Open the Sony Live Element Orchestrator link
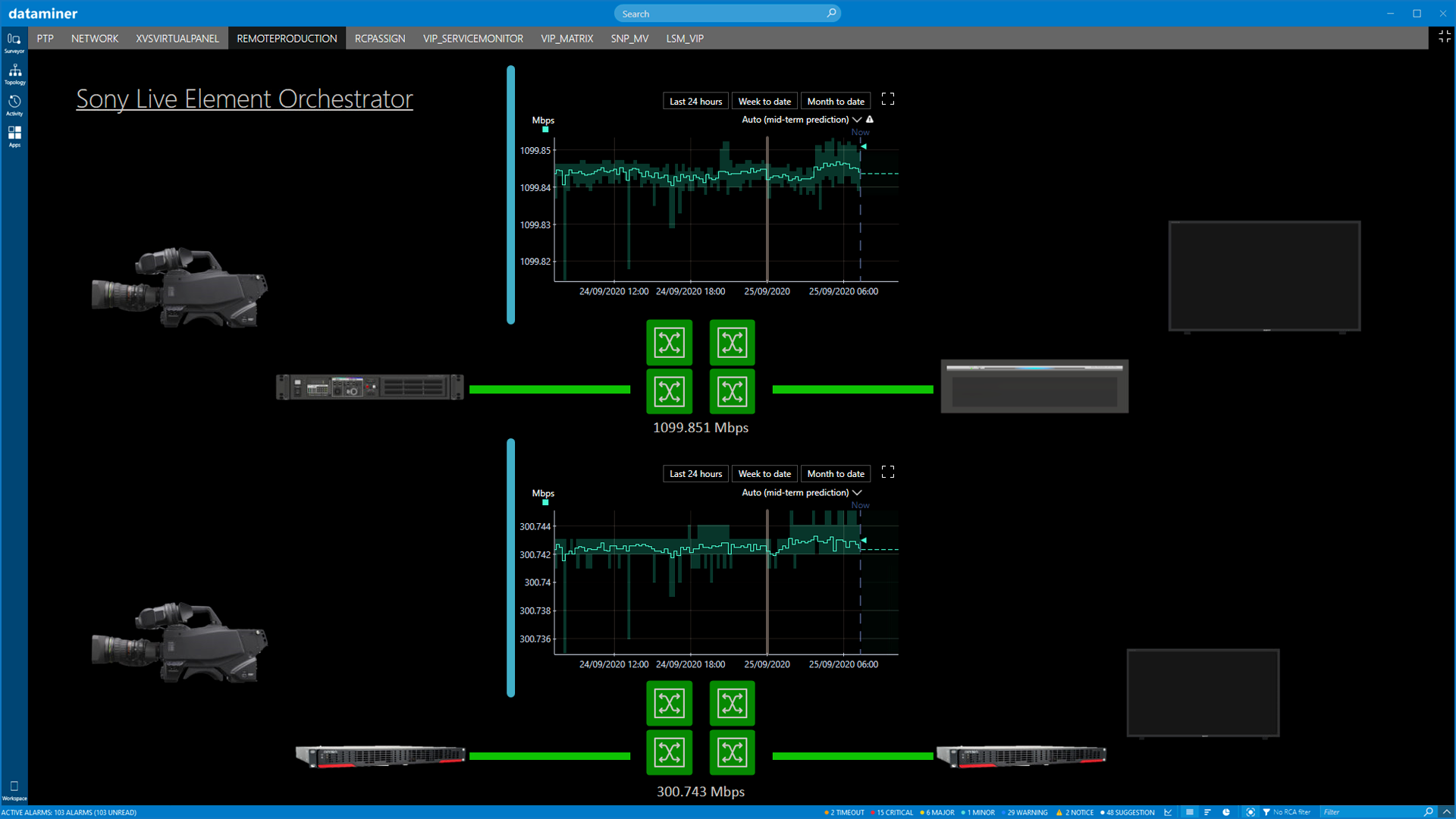Viewport: 1456px width, 819px height. pos(244,99)
